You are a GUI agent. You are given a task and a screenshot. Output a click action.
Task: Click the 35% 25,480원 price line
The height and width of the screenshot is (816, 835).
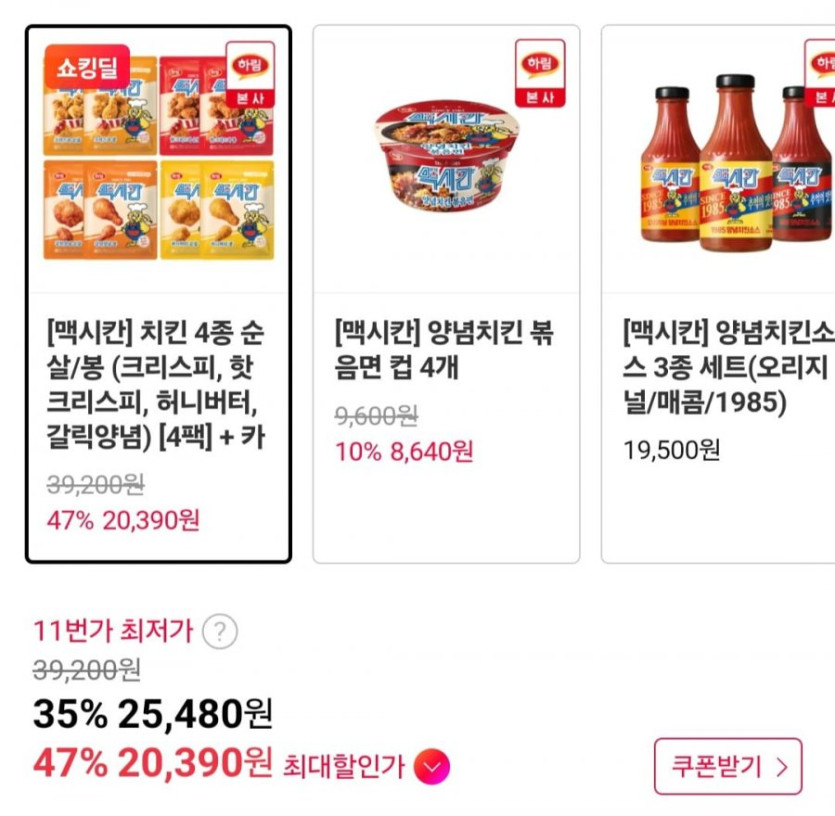(153, 714)
